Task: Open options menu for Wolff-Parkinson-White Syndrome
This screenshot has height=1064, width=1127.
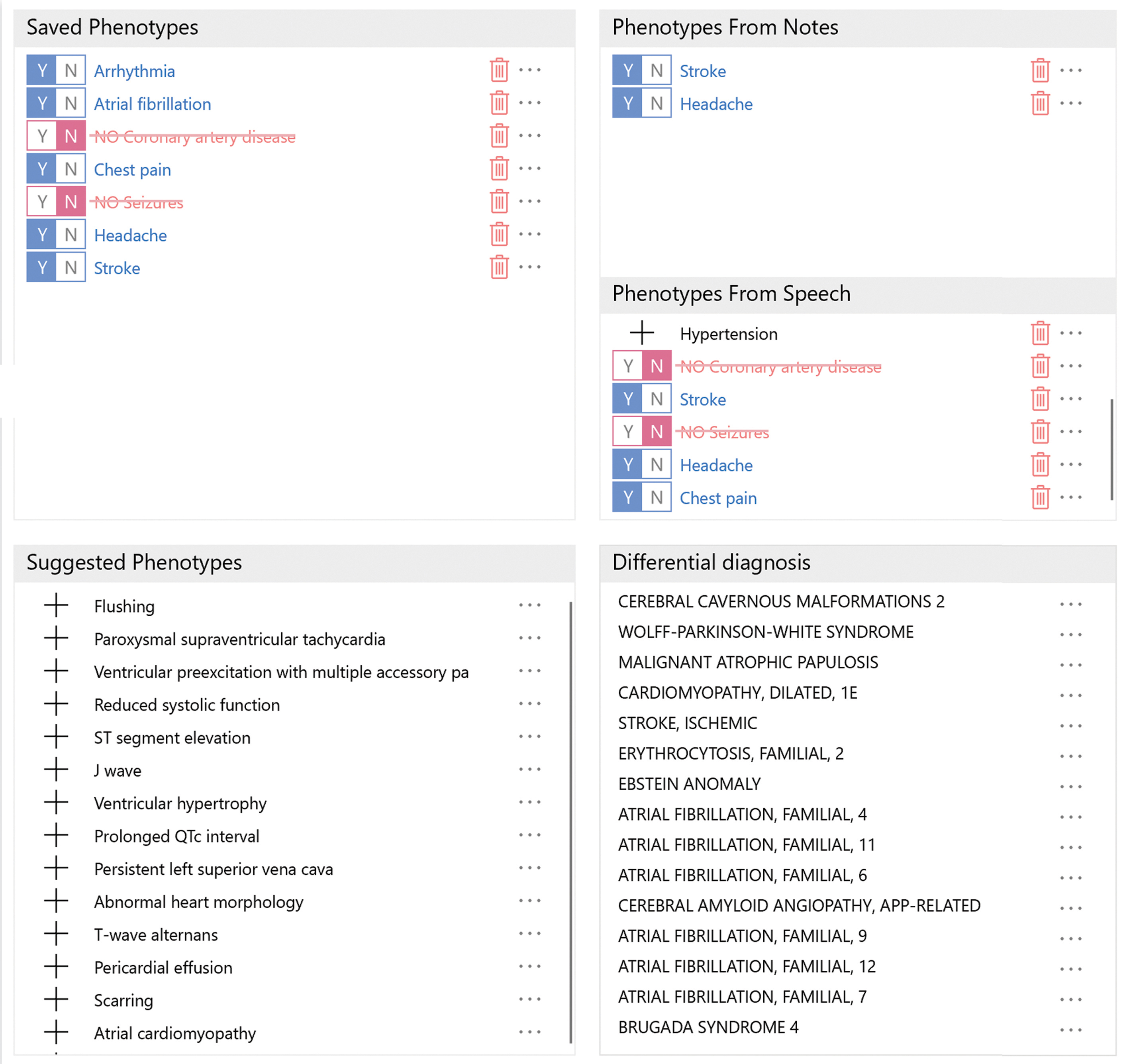Action: [x=1070, y=635]
